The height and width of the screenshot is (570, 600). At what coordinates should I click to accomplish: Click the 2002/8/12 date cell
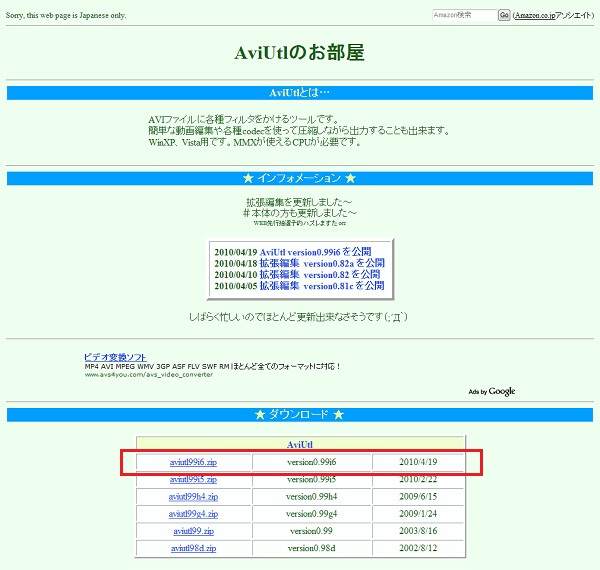pos(418,548)
